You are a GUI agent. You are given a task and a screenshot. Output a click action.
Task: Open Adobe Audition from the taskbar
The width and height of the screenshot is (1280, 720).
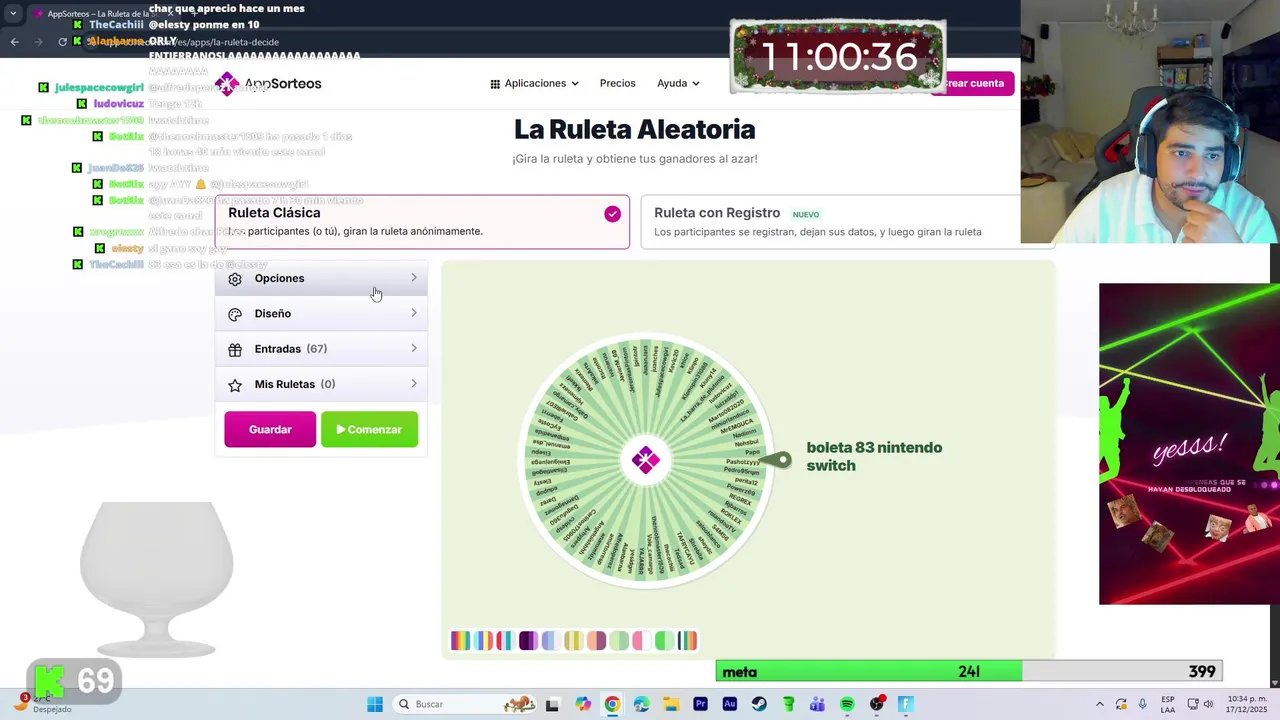(730, 704)
